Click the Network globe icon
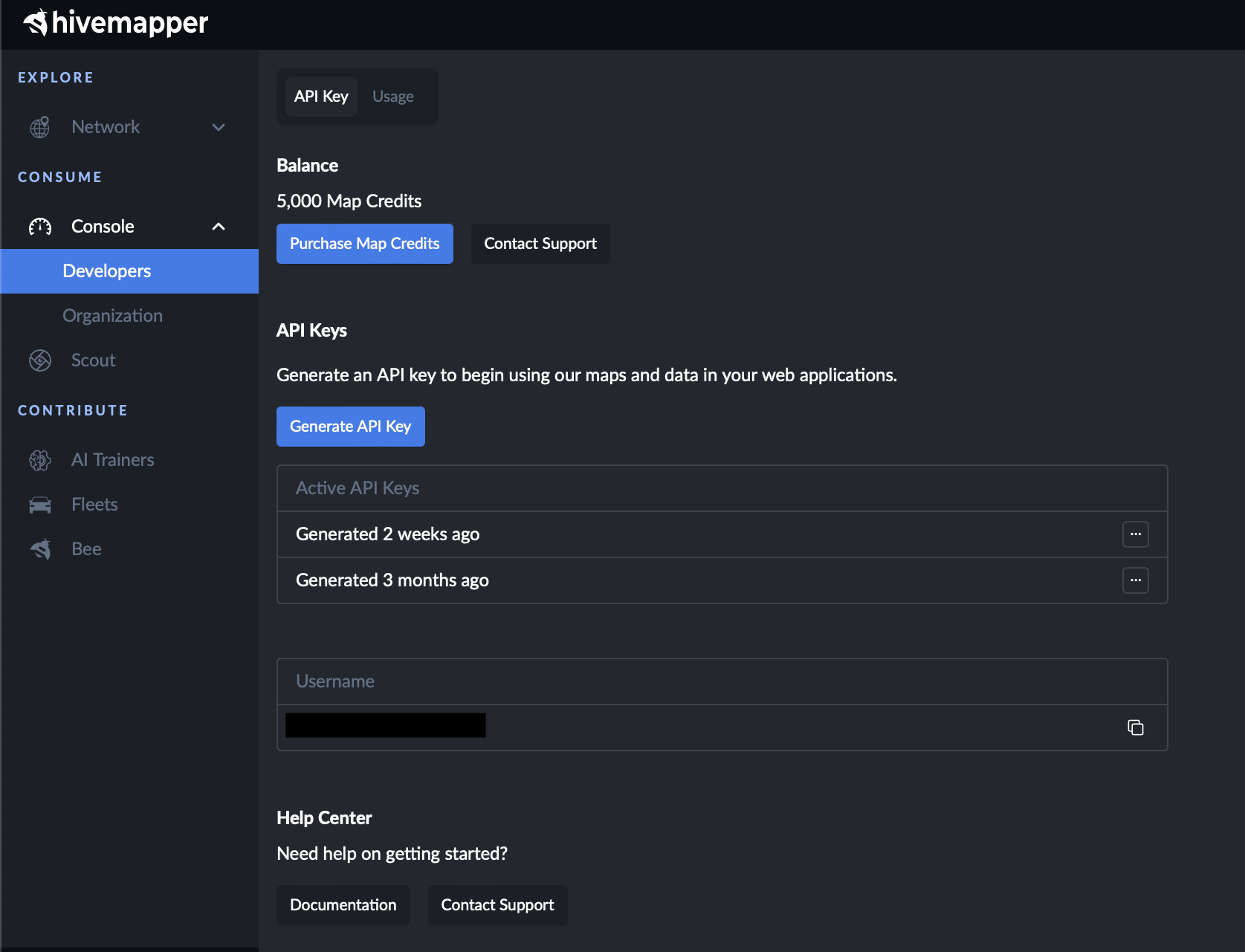This screenshot has height=952, width=1245. coord(40,127)
